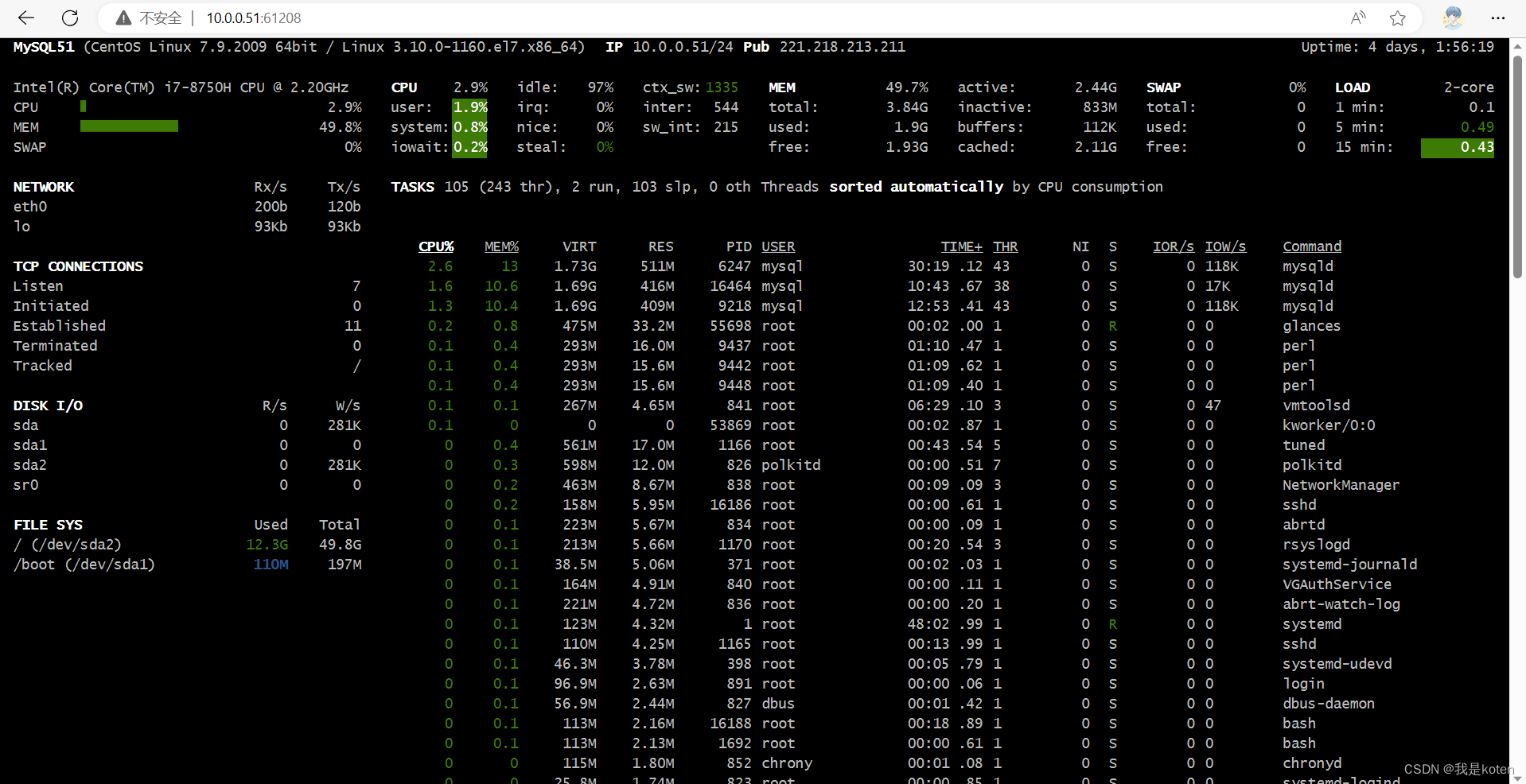Click the not-secure warning triangle icon
The width and height of the screenshot is (1526, 784).
123,17
